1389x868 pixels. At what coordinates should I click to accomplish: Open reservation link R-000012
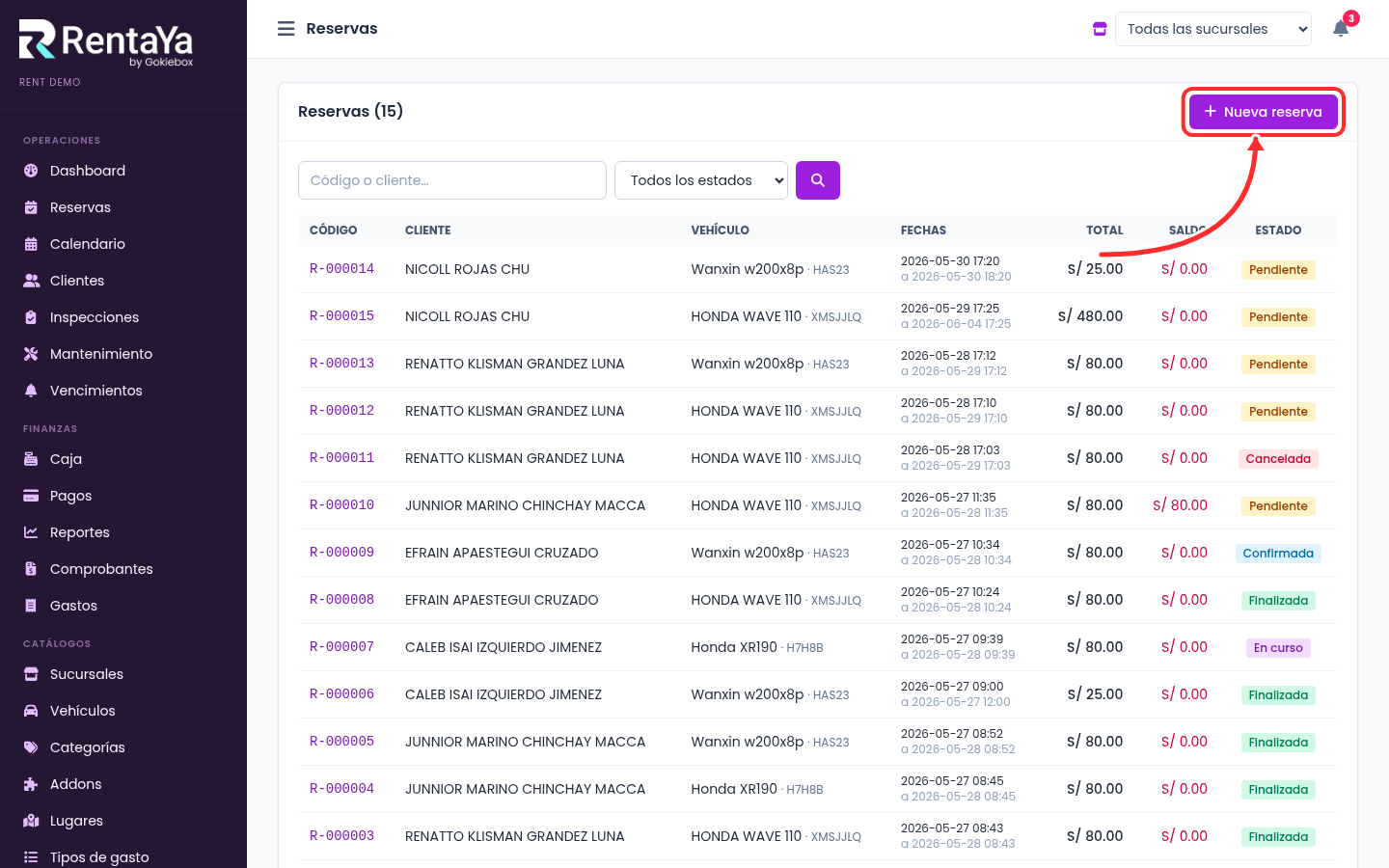coord(341,411)
